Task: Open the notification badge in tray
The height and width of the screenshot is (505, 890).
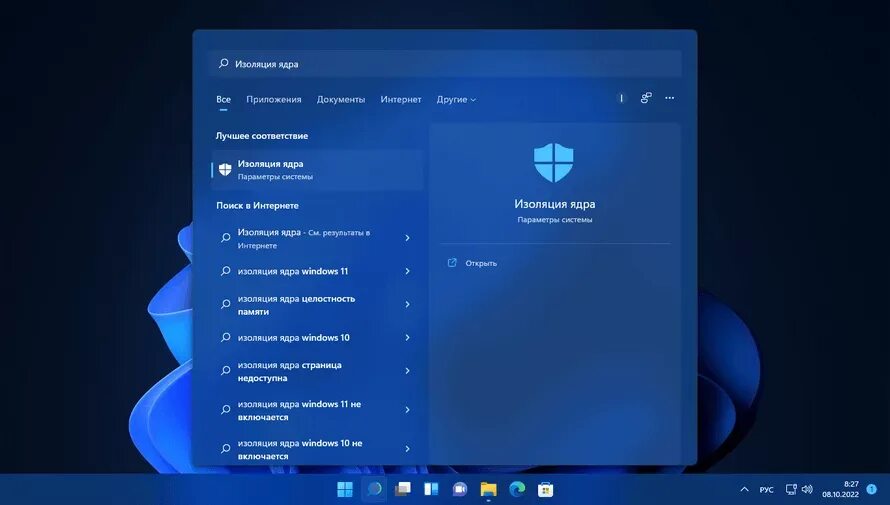Action: point(872,489)
